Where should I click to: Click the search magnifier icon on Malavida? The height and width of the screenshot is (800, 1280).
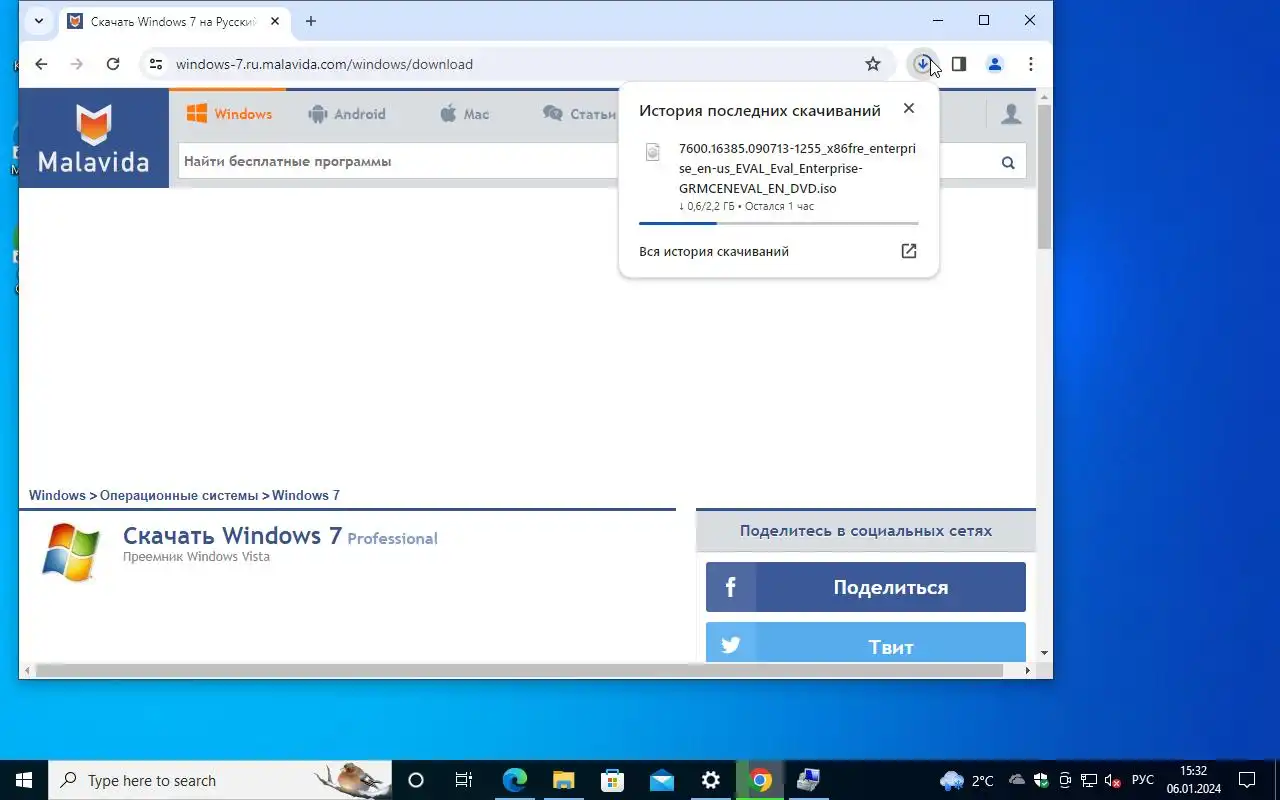[1008, 163]
